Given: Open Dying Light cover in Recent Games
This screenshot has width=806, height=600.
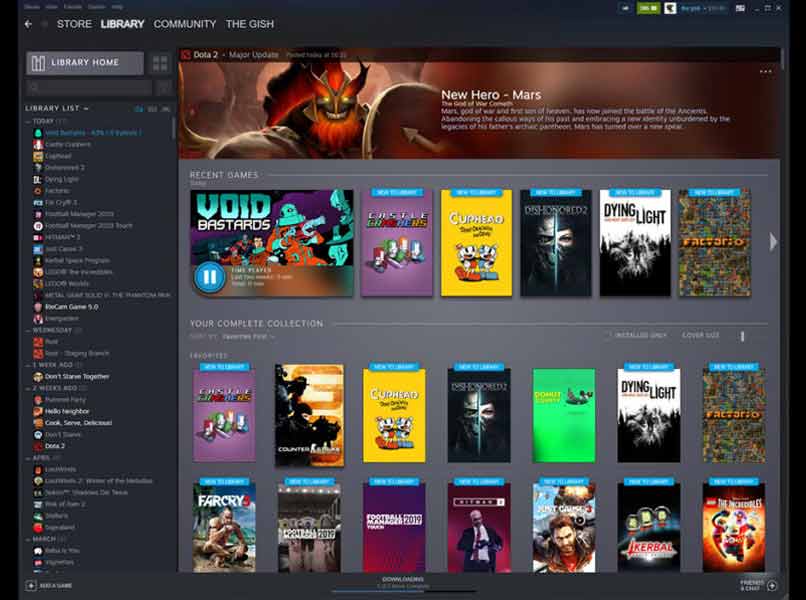Looking at the screenshot, I should point(635,243).
